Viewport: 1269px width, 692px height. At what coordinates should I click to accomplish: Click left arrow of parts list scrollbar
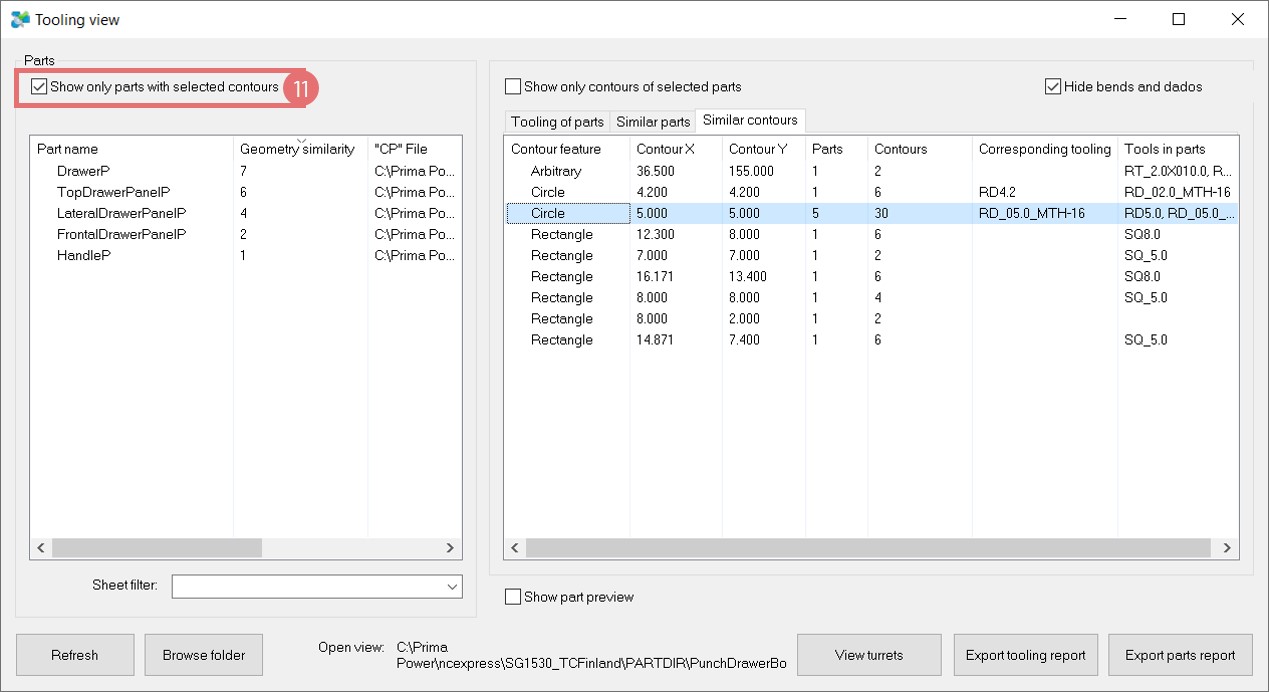tap(42, 548)
